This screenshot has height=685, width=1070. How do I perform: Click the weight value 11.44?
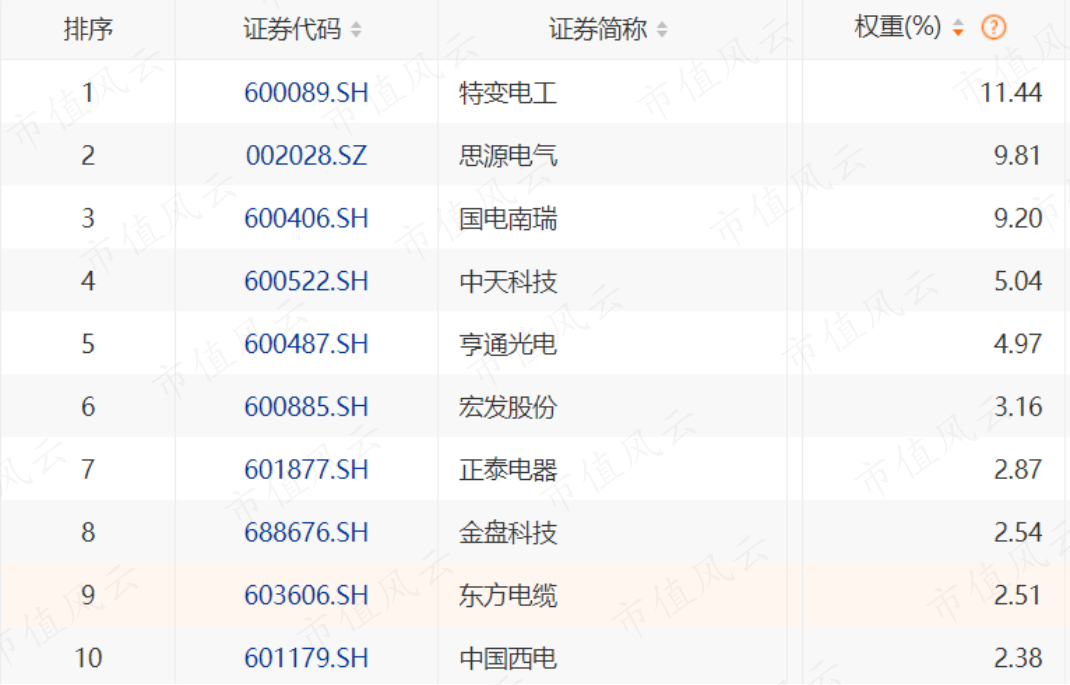pyautogui.click(x=1011, y=93)
